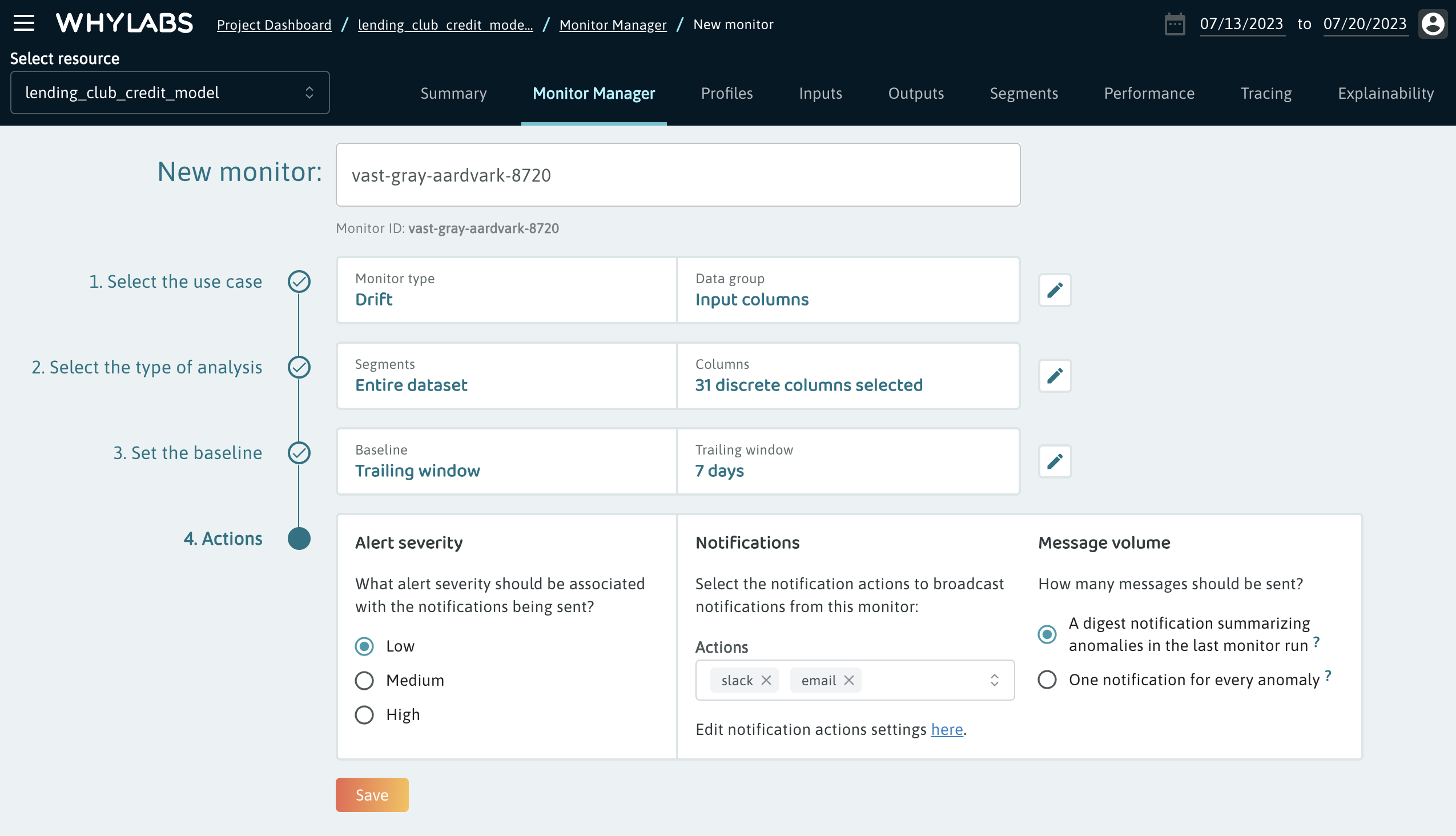1456x836 pixels.
Task: Open the hamburger navigation menu
Action: click(x=23, y=23)
